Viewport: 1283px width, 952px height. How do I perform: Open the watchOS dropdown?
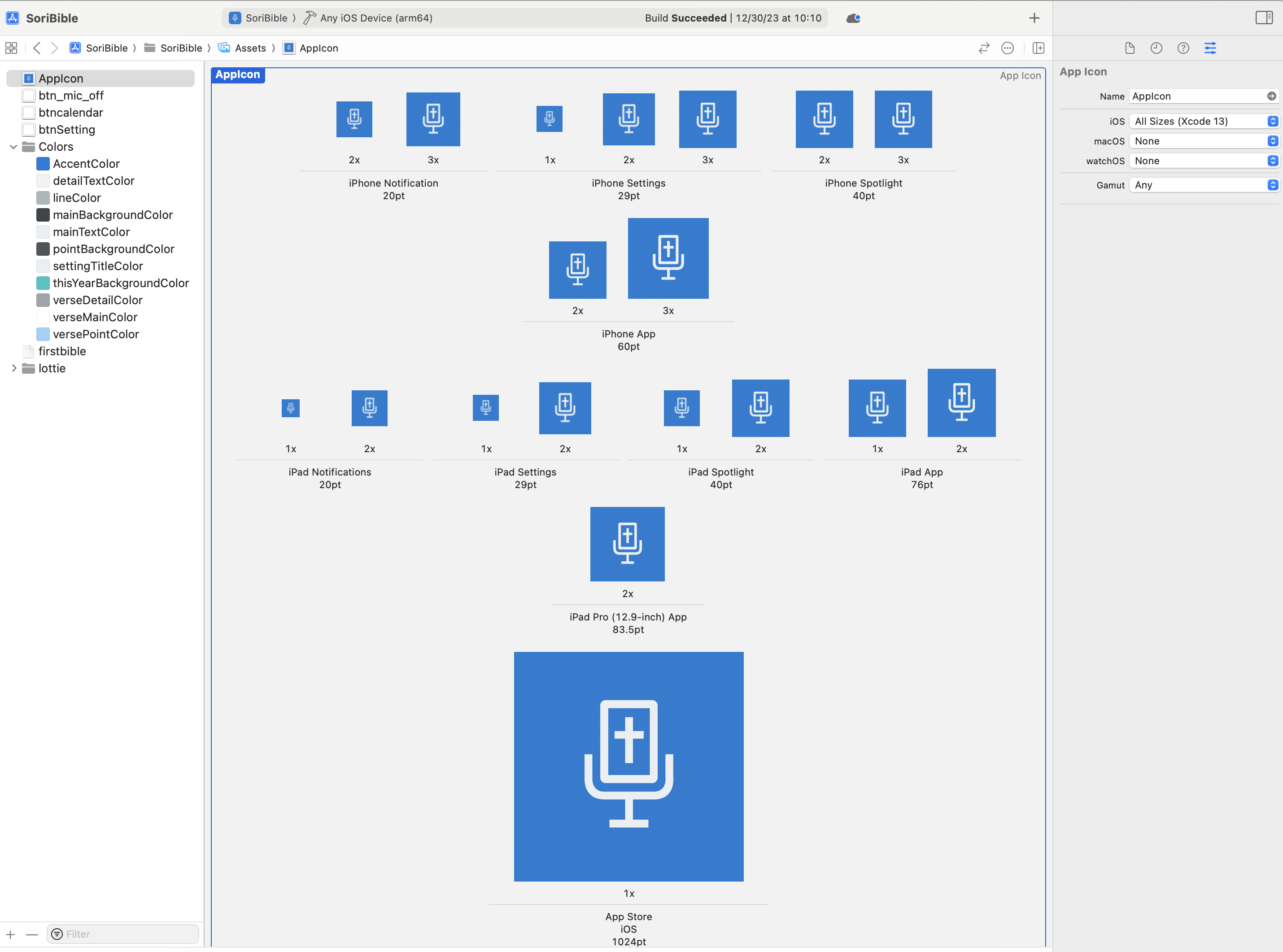pos(1204,161)
